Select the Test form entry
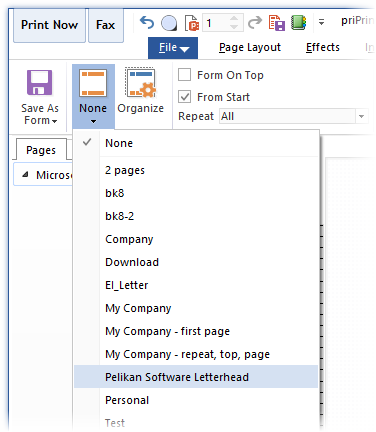The height and width of the screenshot is (432, 376). click(196, 423)
